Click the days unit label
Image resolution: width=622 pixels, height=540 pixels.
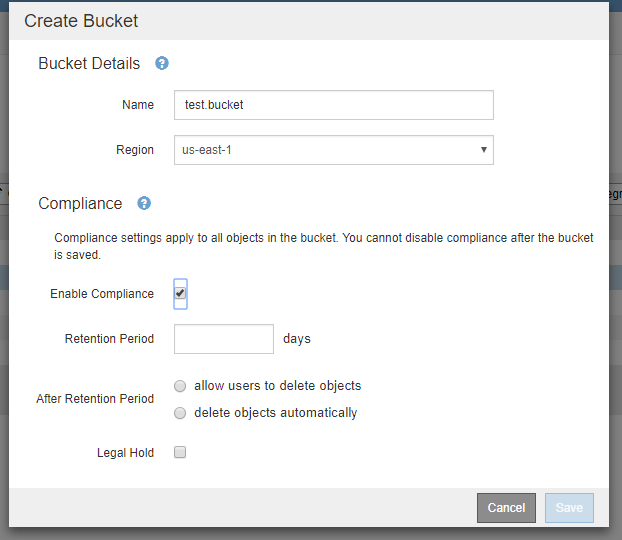tap(297, 339)
